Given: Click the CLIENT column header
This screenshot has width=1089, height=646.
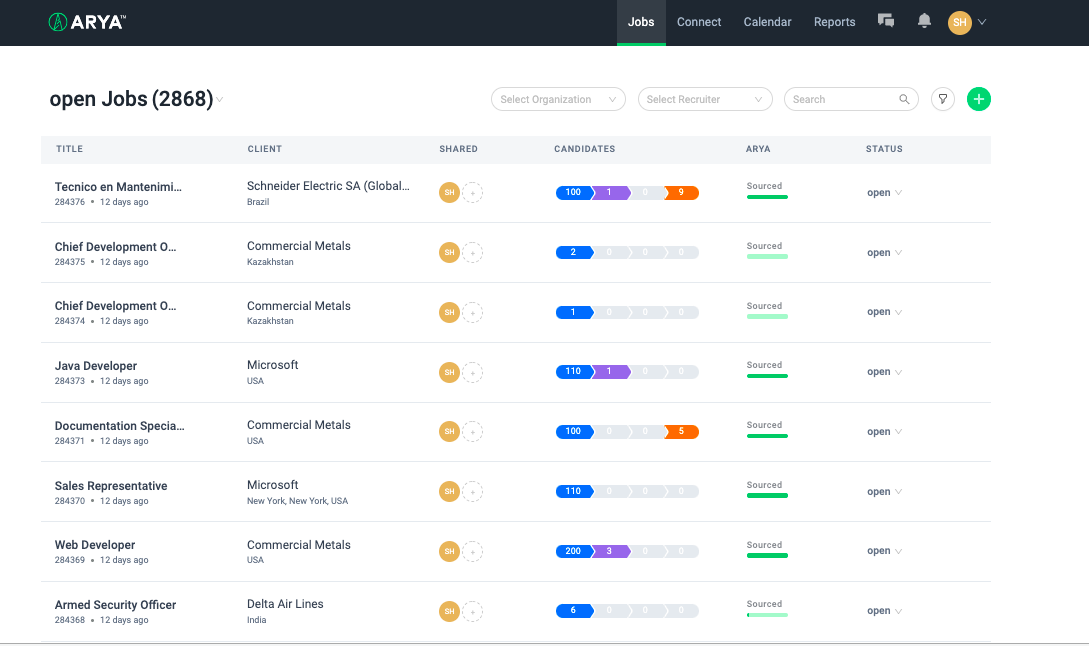Looking at the screenshot, I should 265,149.
